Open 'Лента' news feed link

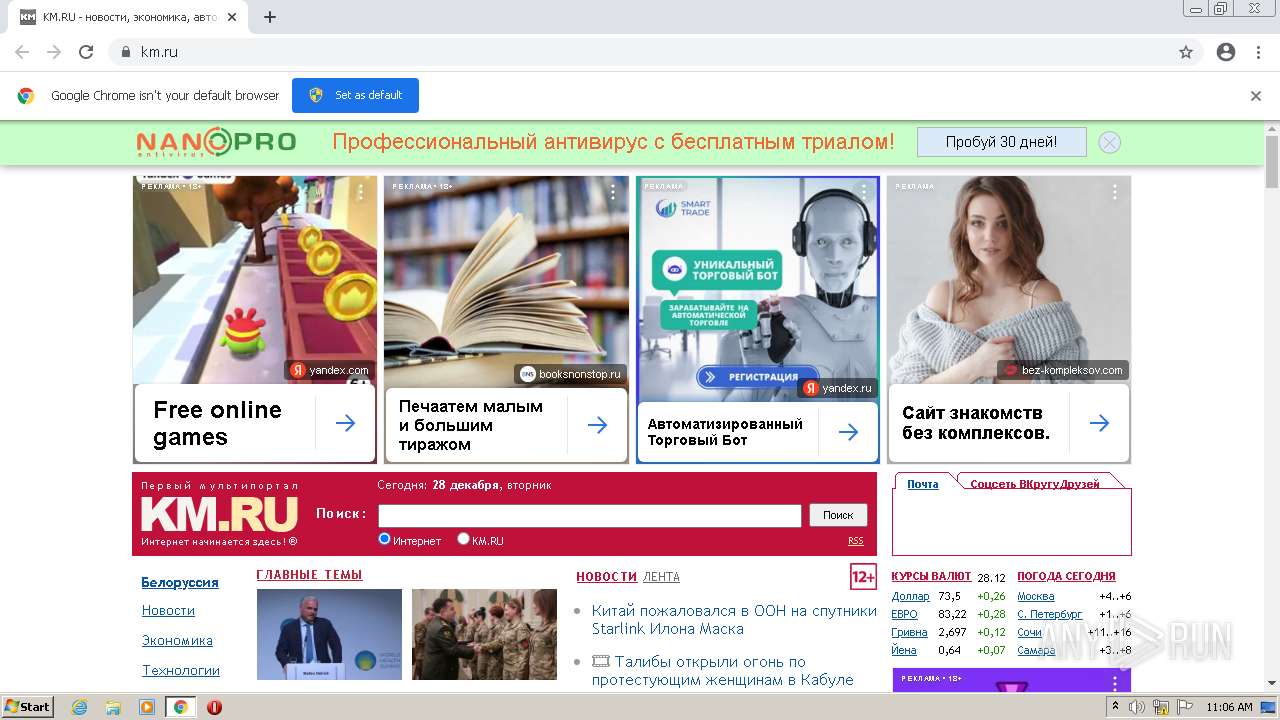tap(661, 577)
